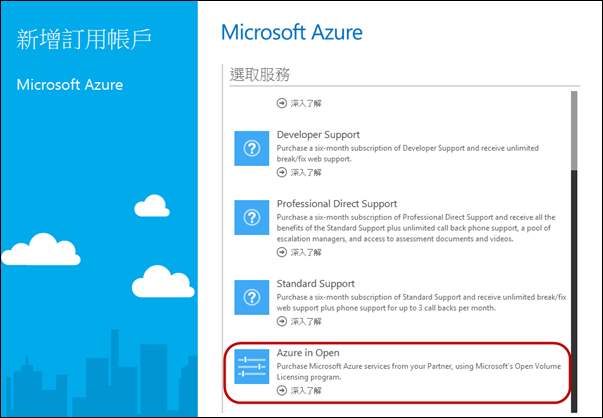
Task: Click the Developer Support question mark icon
Action: 252,147
